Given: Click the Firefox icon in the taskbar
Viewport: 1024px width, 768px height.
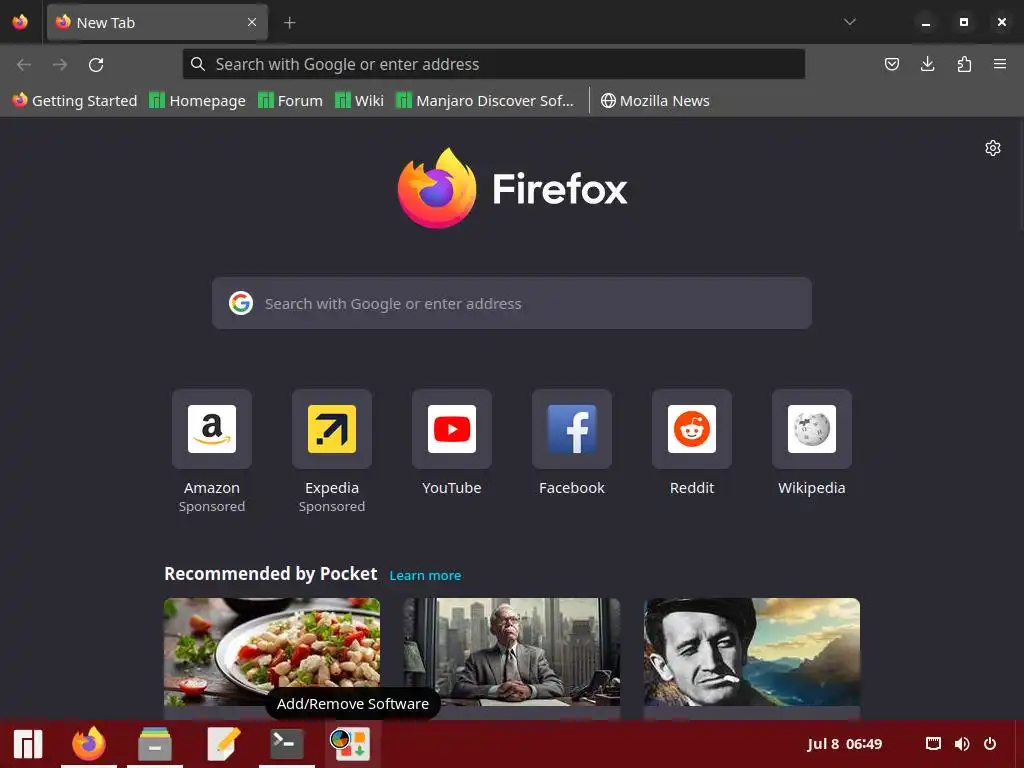Looking at the screenshot, I should click(89, 744).
